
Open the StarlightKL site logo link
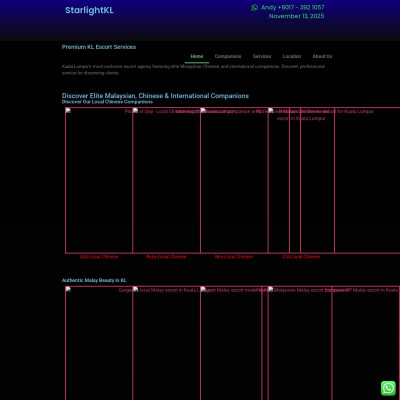89,10
